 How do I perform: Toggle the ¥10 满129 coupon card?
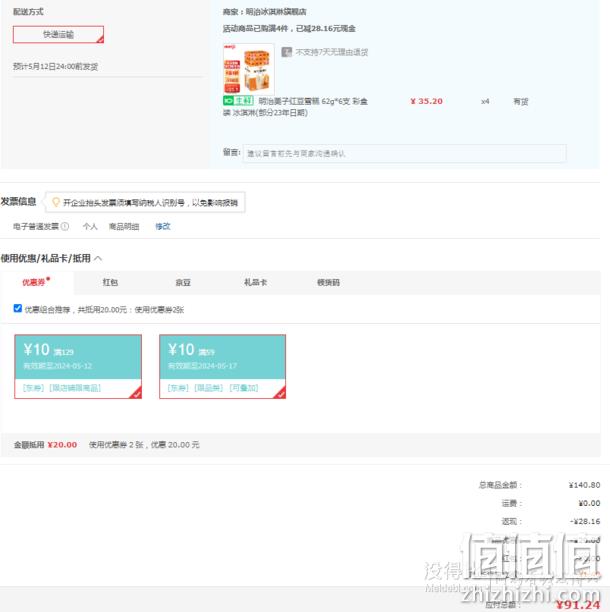point(78,366)
